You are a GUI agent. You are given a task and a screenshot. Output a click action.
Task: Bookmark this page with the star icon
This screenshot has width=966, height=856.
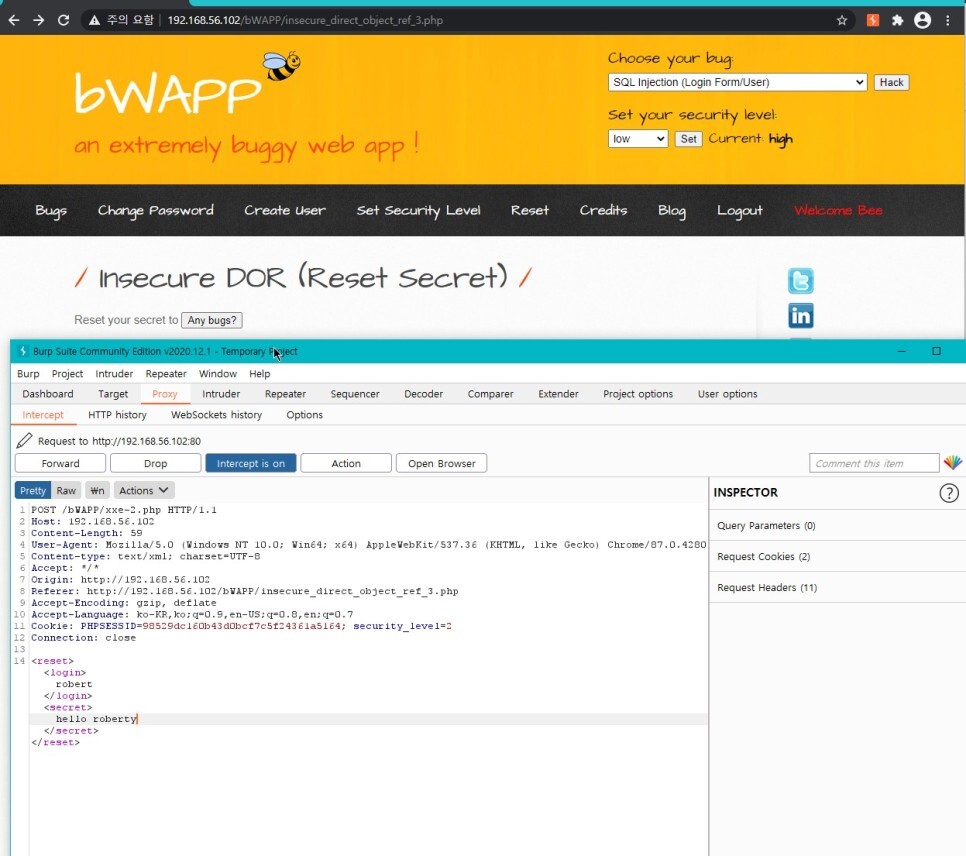pyautogui.click(x=842, y=20)
